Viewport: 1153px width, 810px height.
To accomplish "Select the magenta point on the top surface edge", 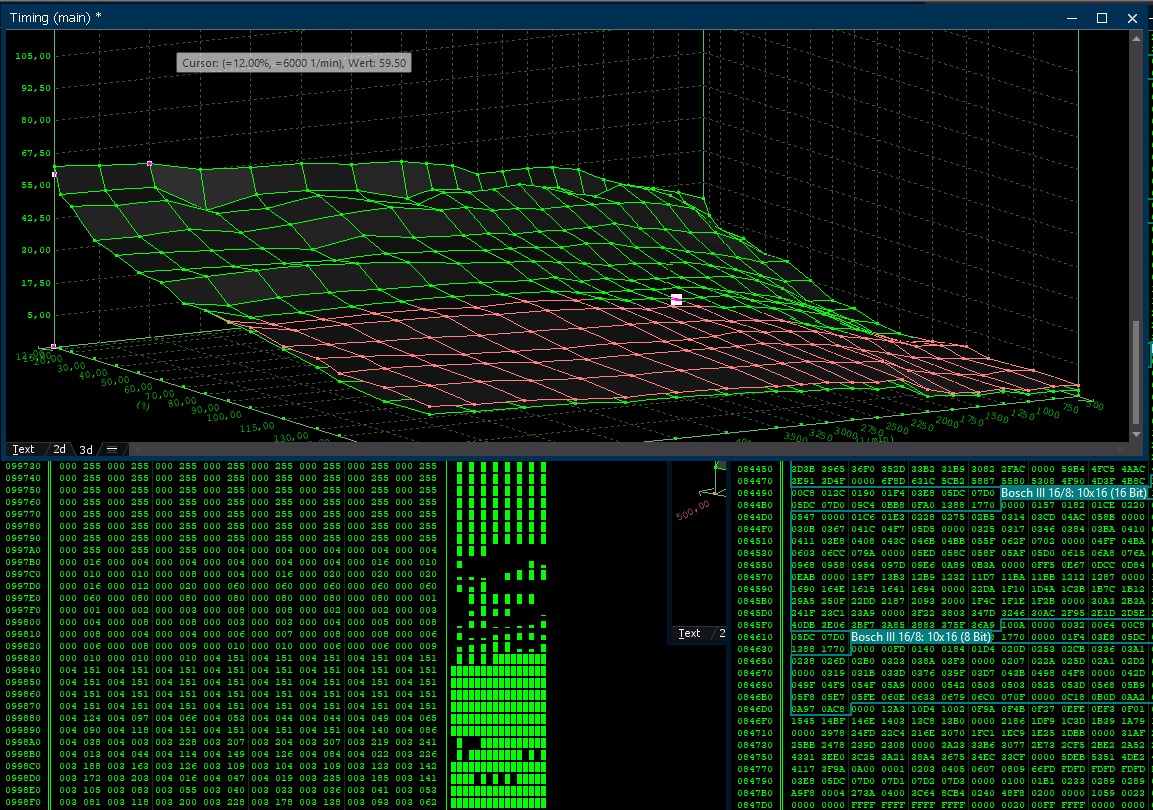I will tap(150, 163).
